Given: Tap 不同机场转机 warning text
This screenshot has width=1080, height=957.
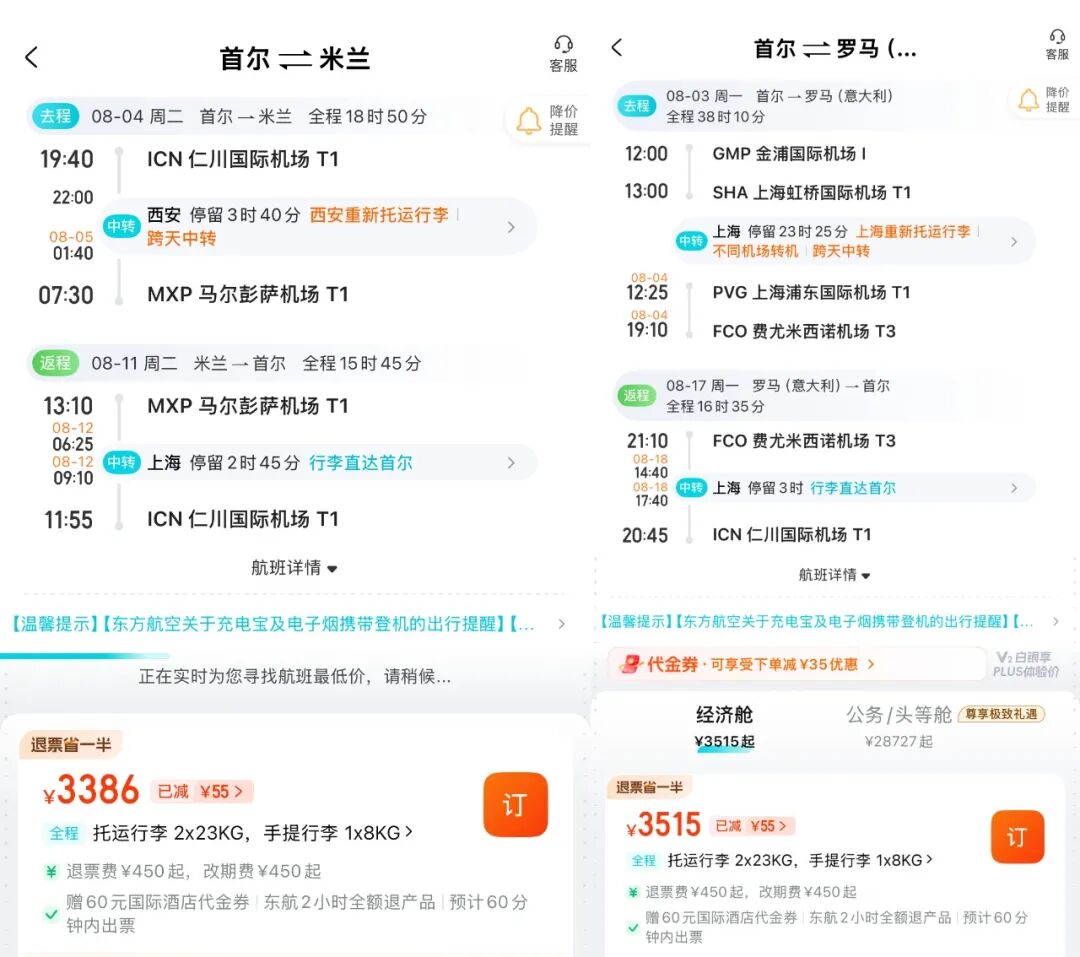Looking at the screenshot, I should pos(755,251).
